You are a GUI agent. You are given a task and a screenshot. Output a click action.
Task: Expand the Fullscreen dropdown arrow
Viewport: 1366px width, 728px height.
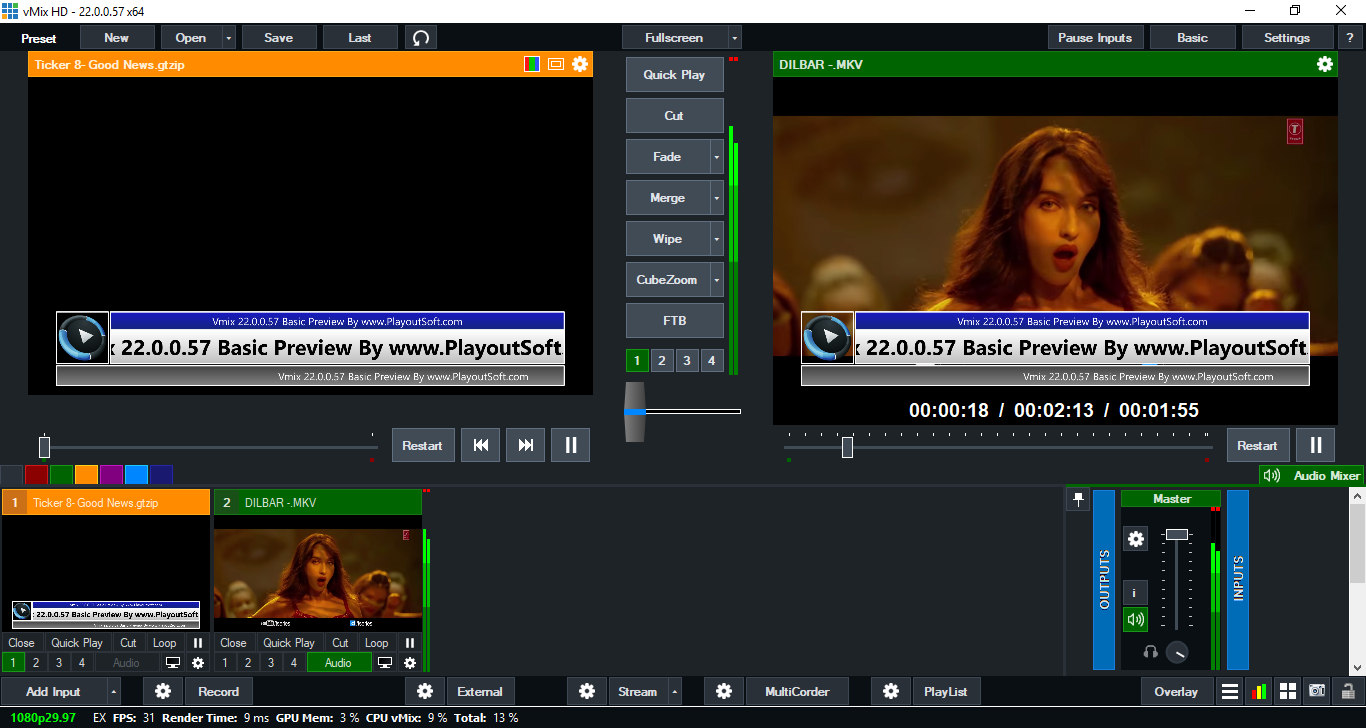tap(735, 38)
